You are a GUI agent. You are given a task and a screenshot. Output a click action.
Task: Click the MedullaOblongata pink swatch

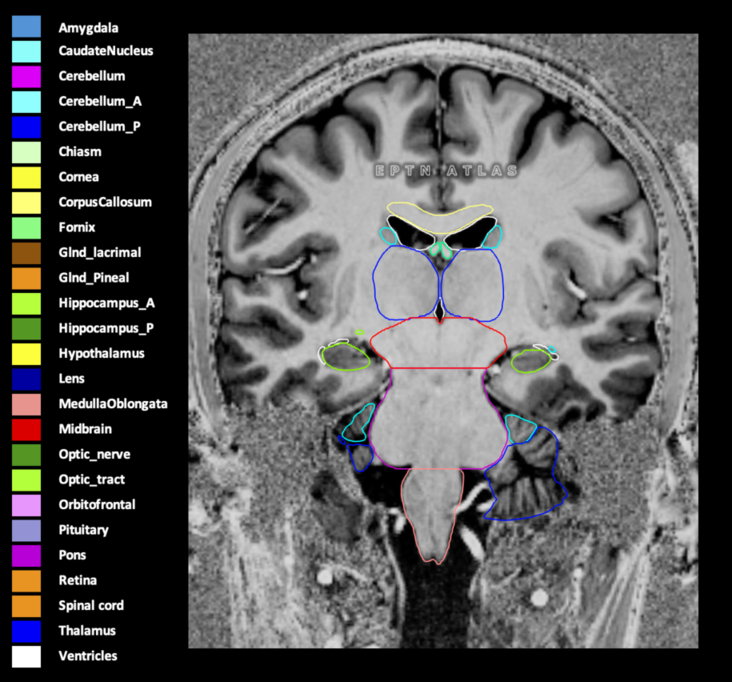[x=26, y=405]
